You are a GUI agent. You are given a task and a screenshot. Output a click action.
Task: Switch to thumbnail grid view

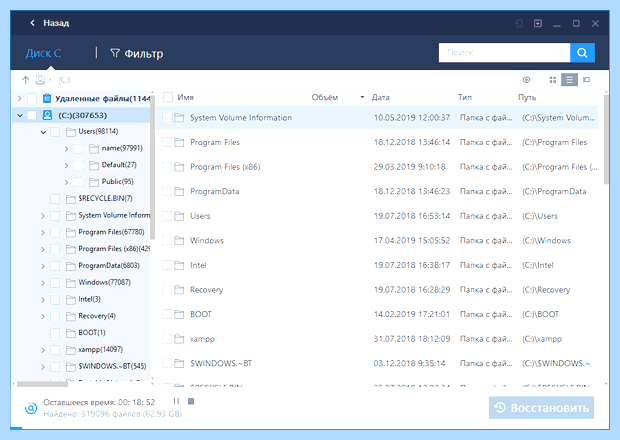tap(553, 80)
